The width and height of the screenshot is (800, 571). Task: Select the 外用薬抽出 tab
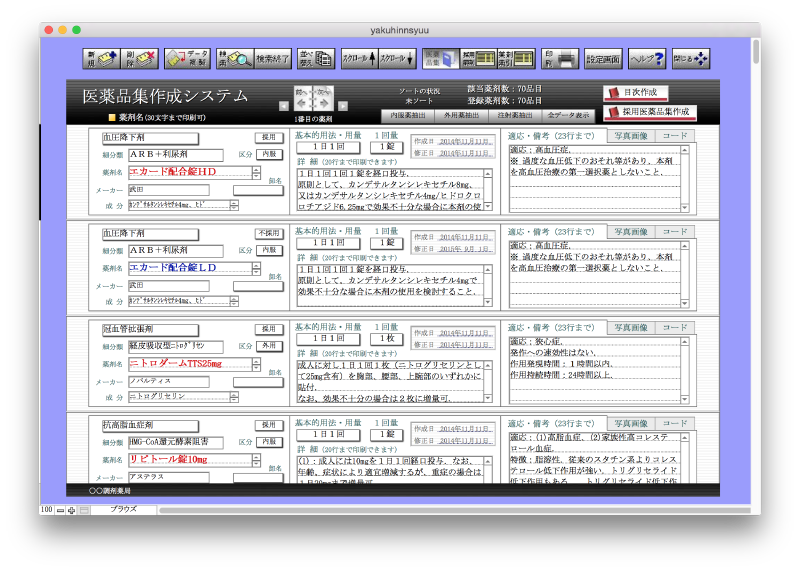point(461,116)
